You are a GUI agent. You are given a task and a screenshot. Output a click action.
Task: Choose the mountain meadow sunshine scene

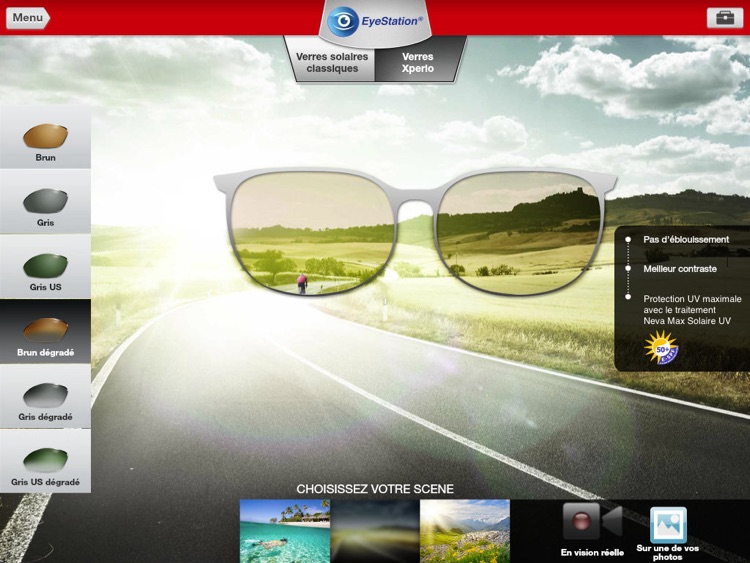pos(465,531)
